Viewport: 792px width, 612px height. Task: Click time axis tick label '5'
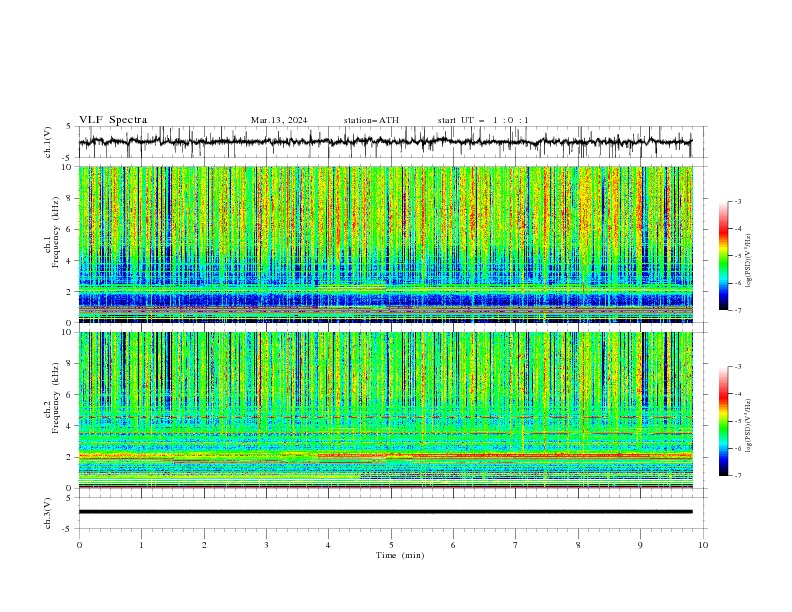391,545
